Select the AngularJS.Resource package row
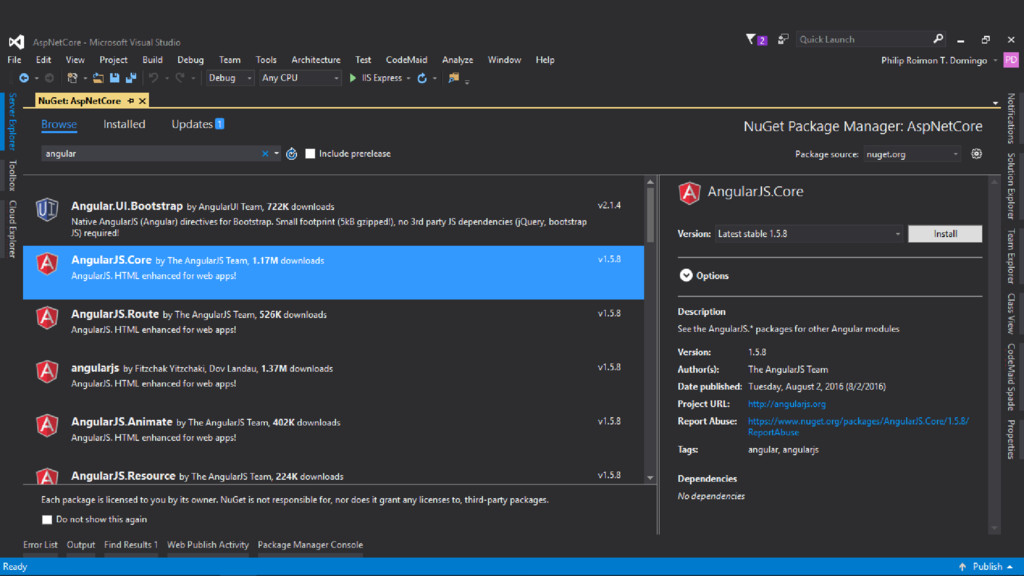Screen dimensions: 1024x576 coord(333,475)
